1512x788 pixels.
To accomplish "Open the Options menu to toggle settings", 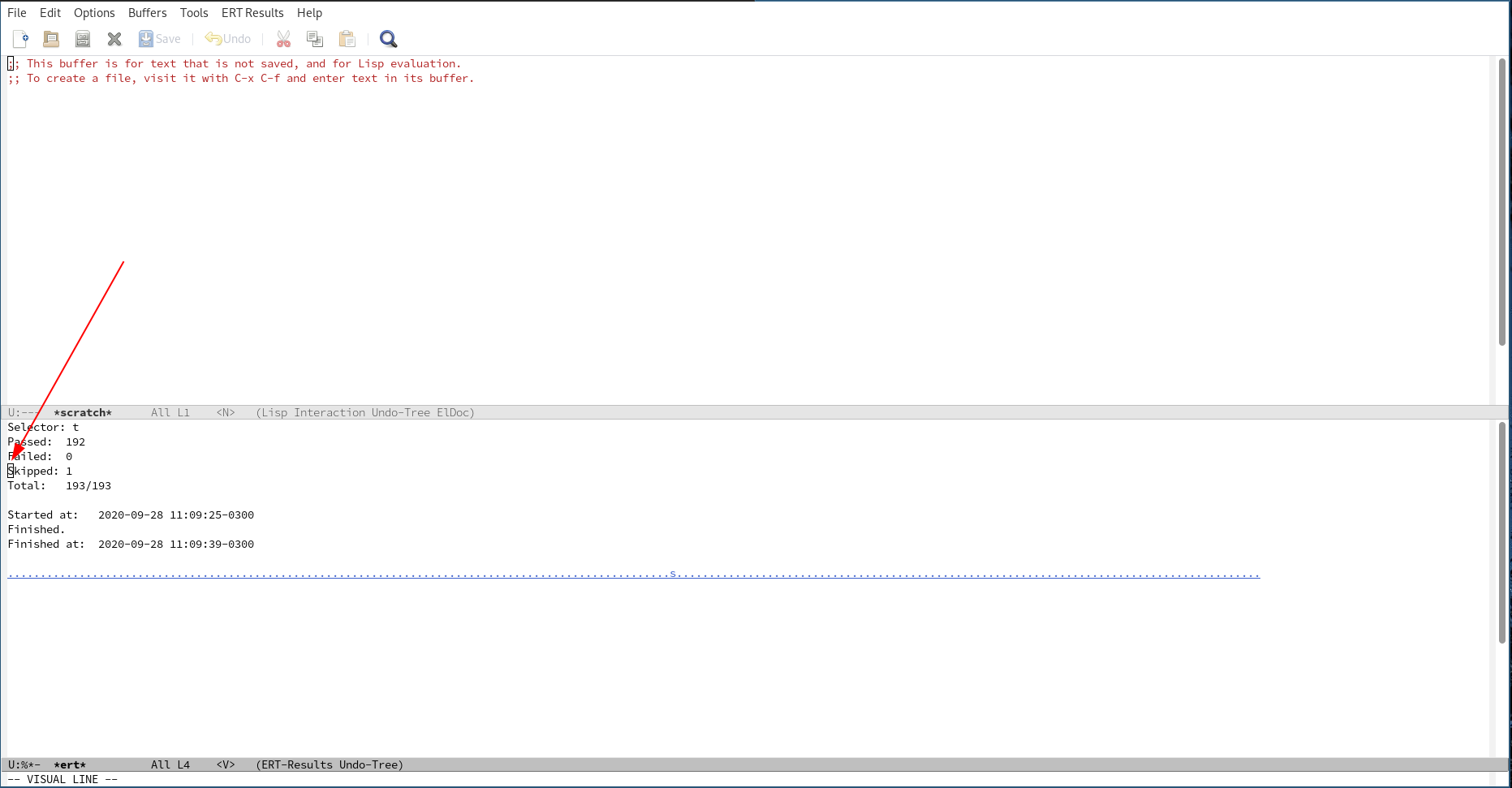I will tap(94, 12).
